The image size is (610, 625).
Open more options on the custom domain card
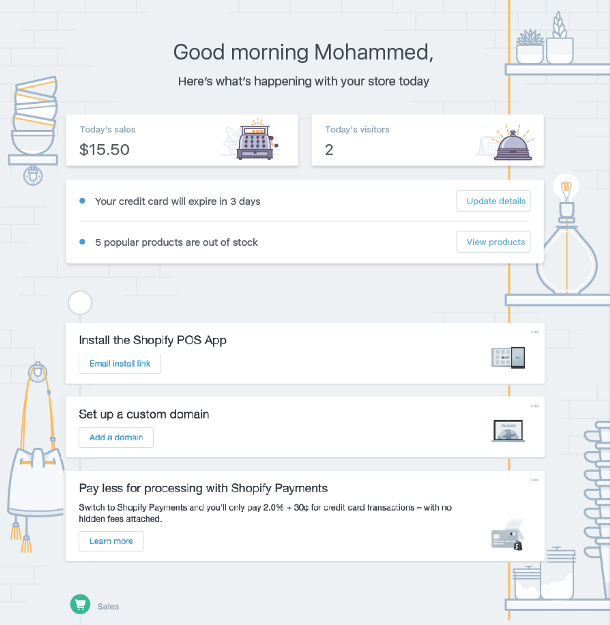click(x=535, y=406)
